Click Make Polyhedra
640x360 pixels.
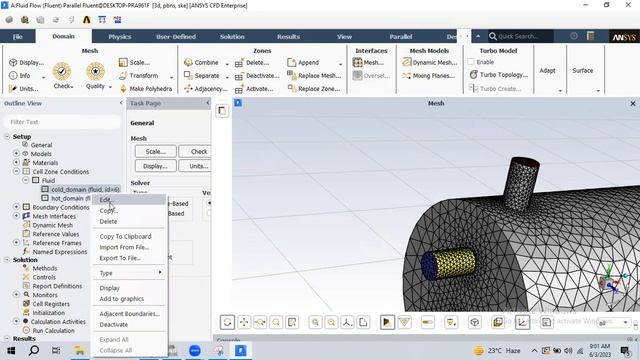(145, 89)
